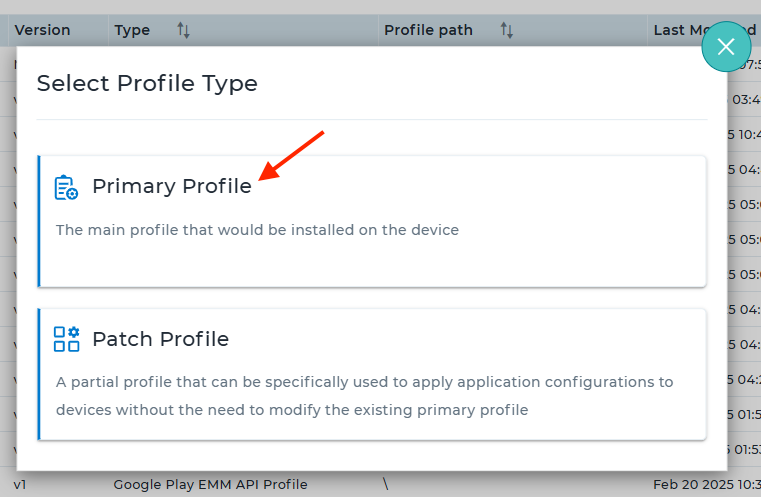Click the backslash profile path cell
The height and width of the screenshot is (497, 761).
pos(385,485)
